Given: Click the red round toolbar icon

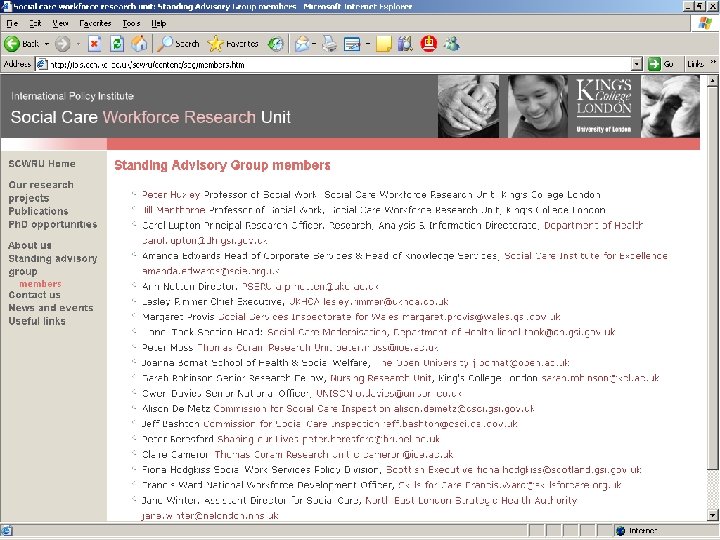Looking at the screenshot, I should coord(428,44).
